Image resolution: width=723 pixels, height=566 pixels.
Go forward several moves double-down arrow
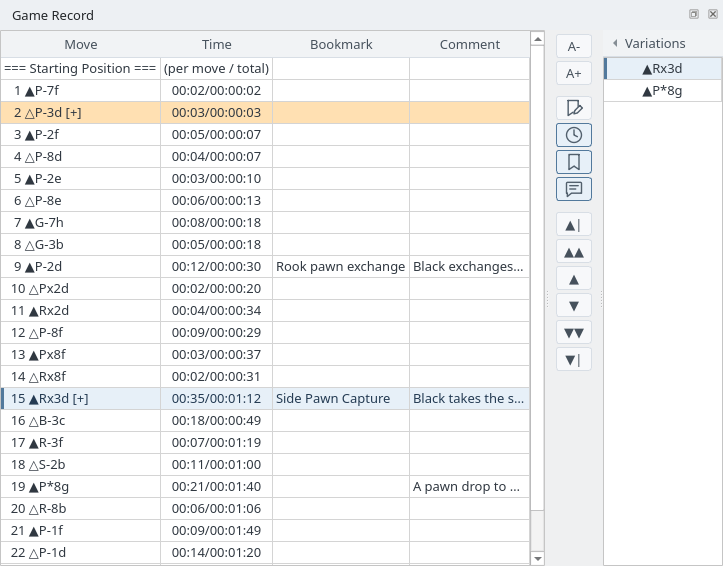pos(574,333)
